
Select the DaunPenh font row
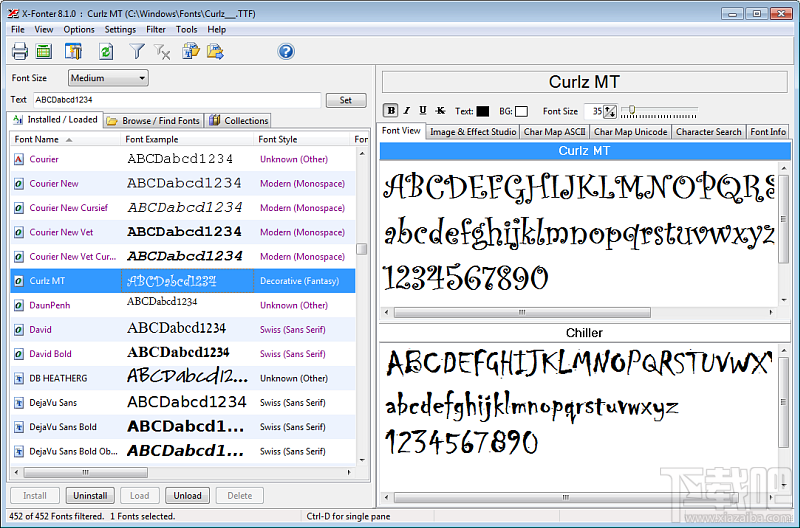[x=183, y=305]
